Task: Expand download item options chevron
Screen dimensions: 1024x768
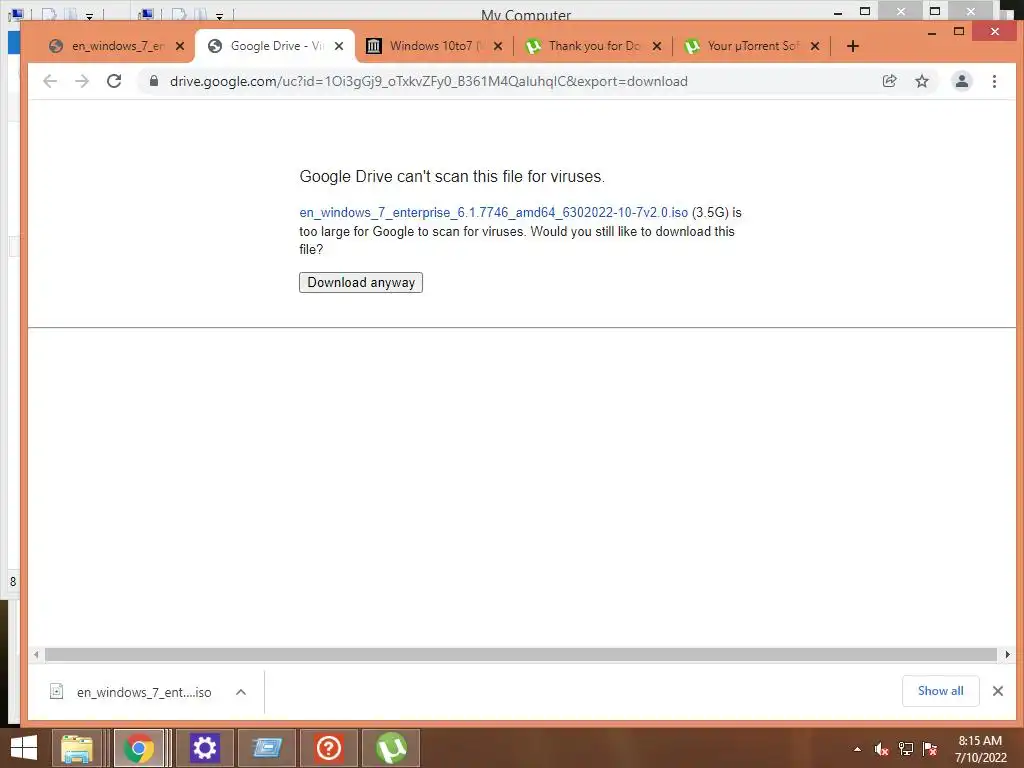Action: [x=241, y=692]
